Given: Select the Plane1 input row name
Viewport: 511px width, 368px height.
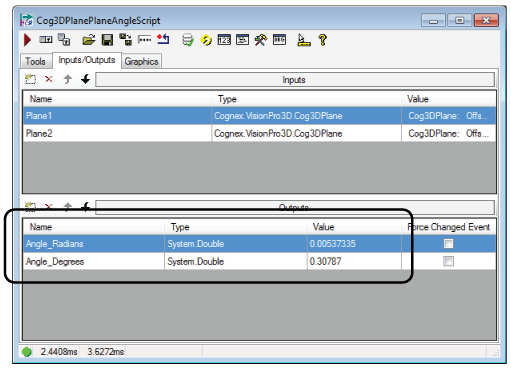Looking at the screenshot, I should 117,116.
